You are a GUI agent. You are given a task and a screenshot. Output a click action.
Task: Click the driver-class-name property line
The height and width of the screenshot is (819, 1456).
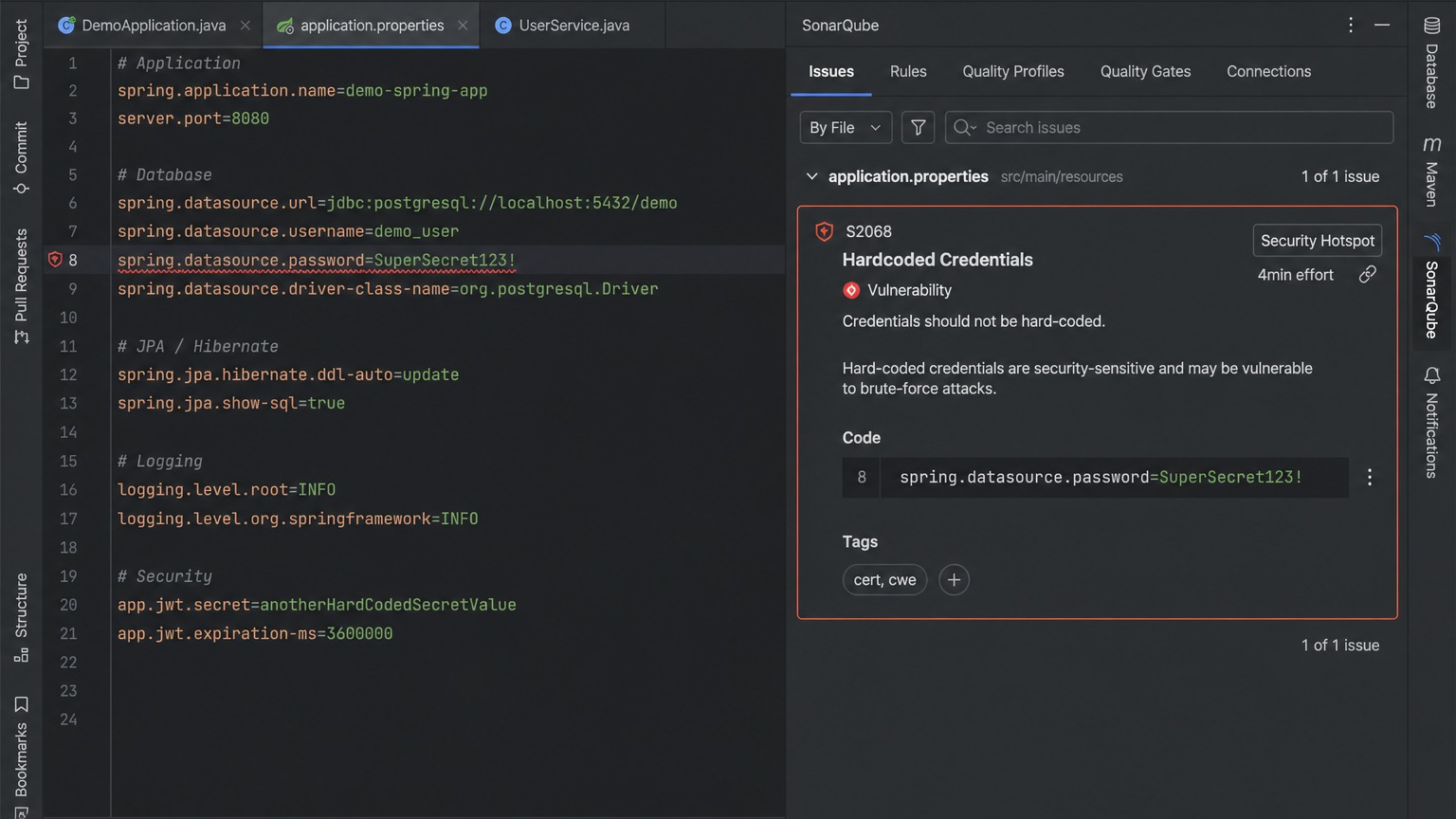click(x=388, y=288)
